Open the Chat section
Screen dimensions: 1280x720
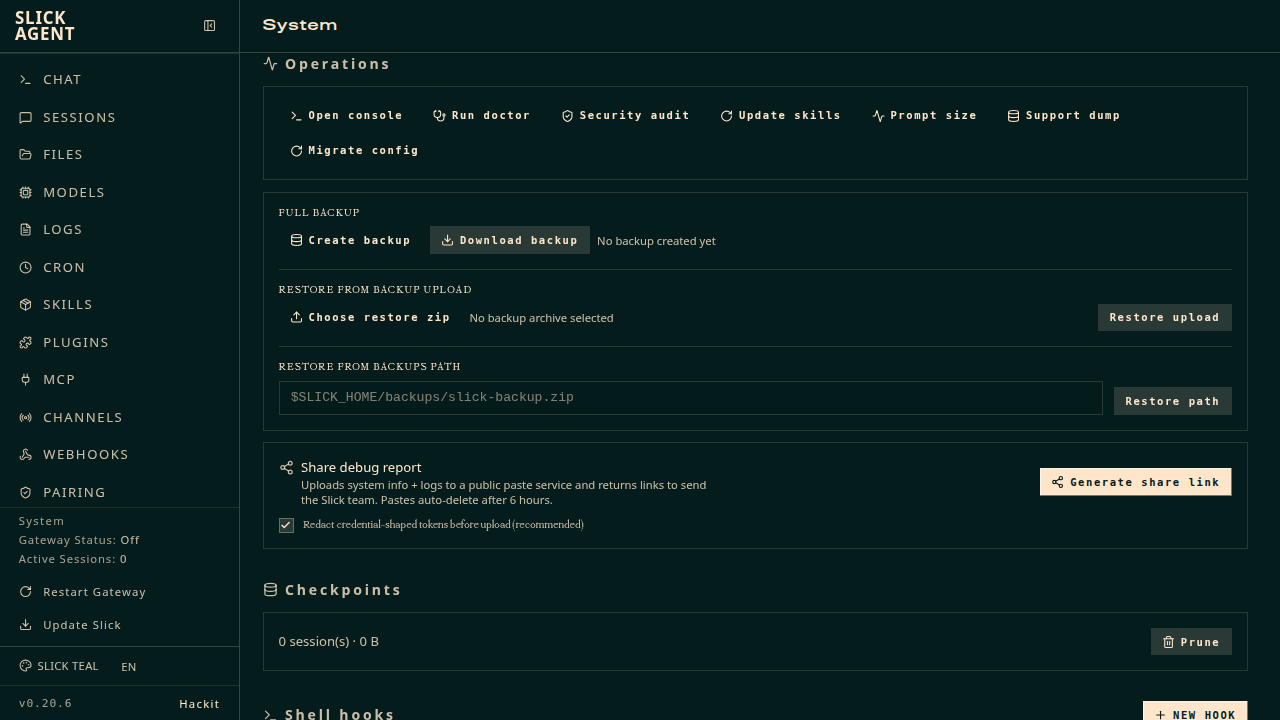click(120, 79)
